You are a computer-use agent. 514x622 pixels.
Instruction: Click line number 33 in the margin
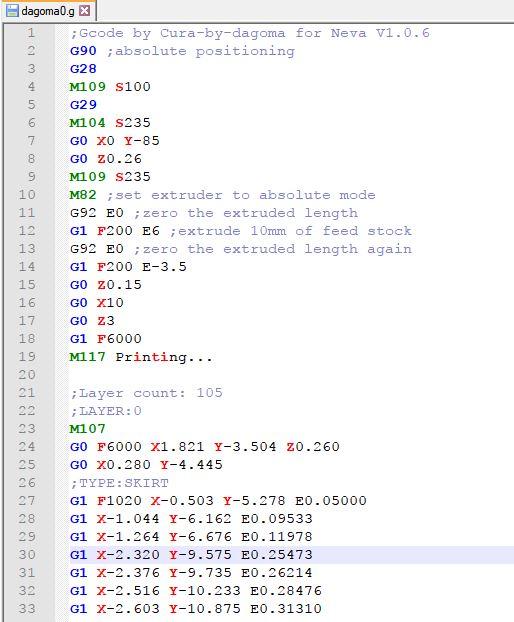(x=27, y=609)
